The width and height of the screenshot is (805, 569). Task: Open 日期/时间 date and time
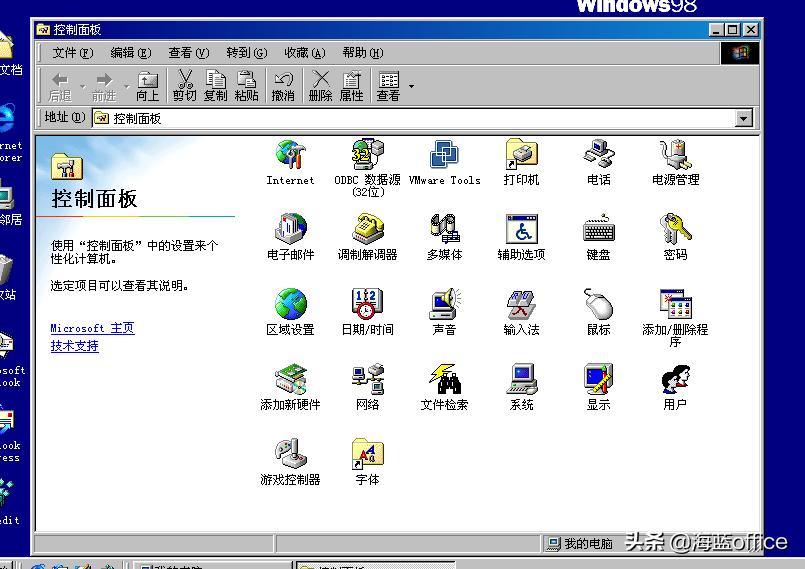368,312
